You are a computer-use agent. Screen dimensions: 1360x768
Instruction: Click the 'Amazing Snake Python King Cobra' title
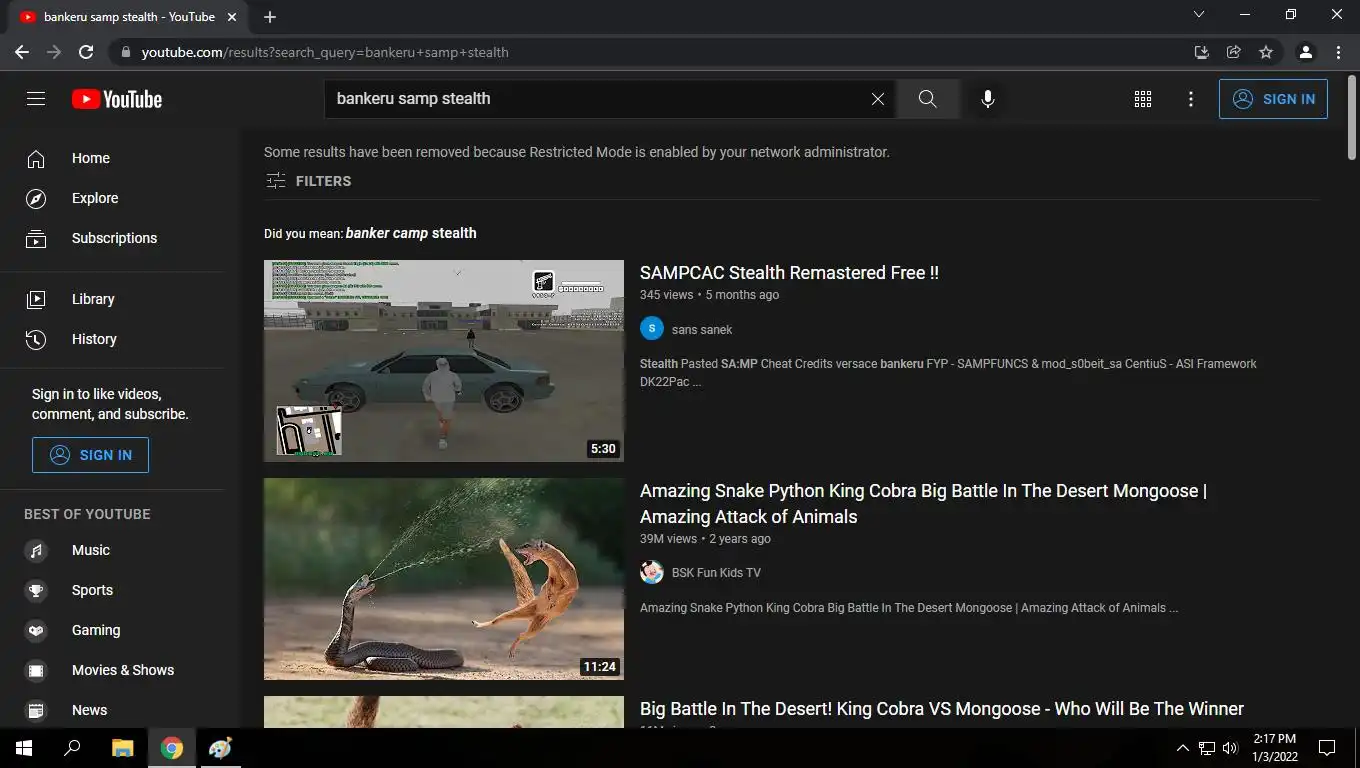click(x=923, y=504)
